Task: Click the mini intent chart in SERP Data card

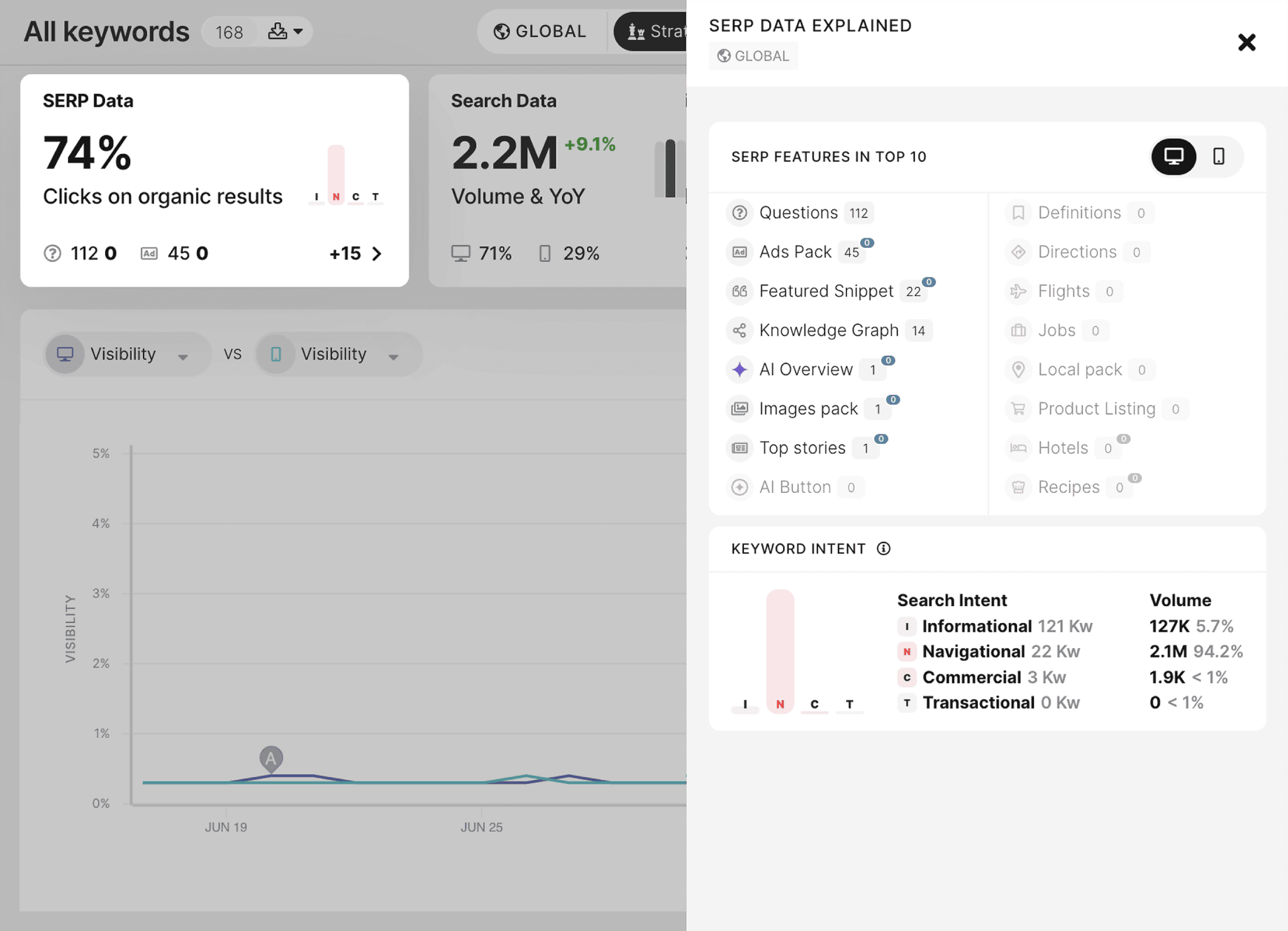Action: tap(345, 175)
